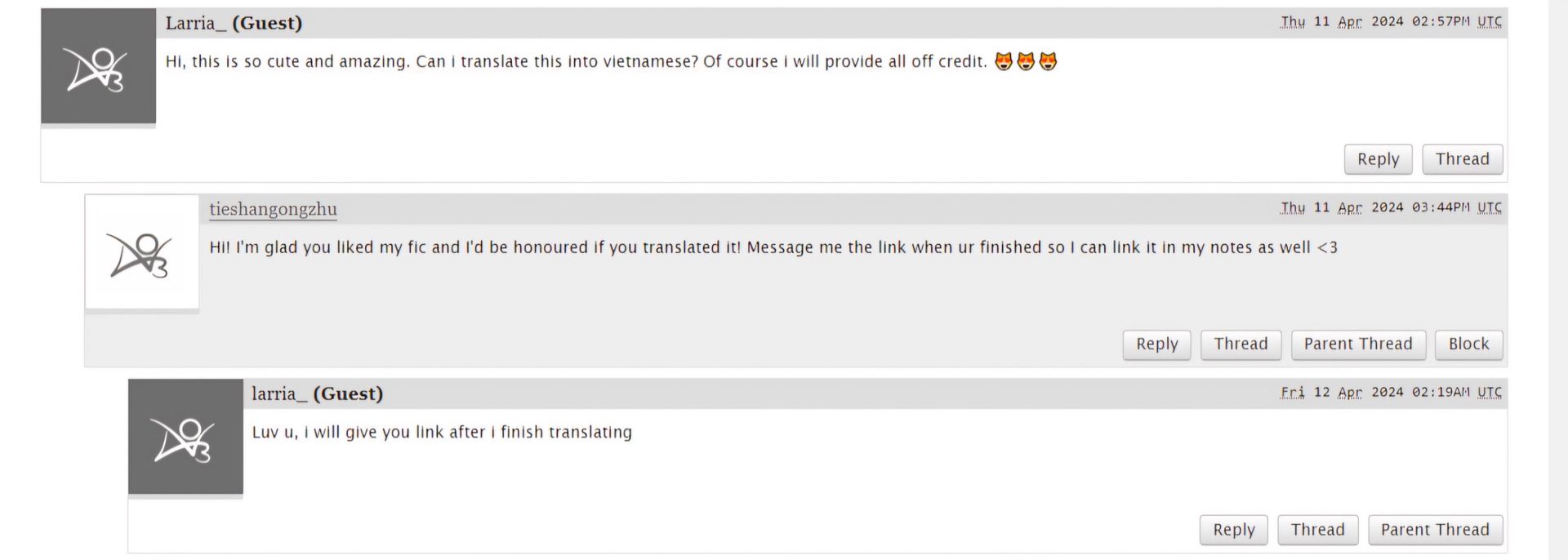Click the Thu 11 Apr 02:57PM timestamp
Image resolution: width=1568 pixels, height=560 pixels.
point(1391,22)
